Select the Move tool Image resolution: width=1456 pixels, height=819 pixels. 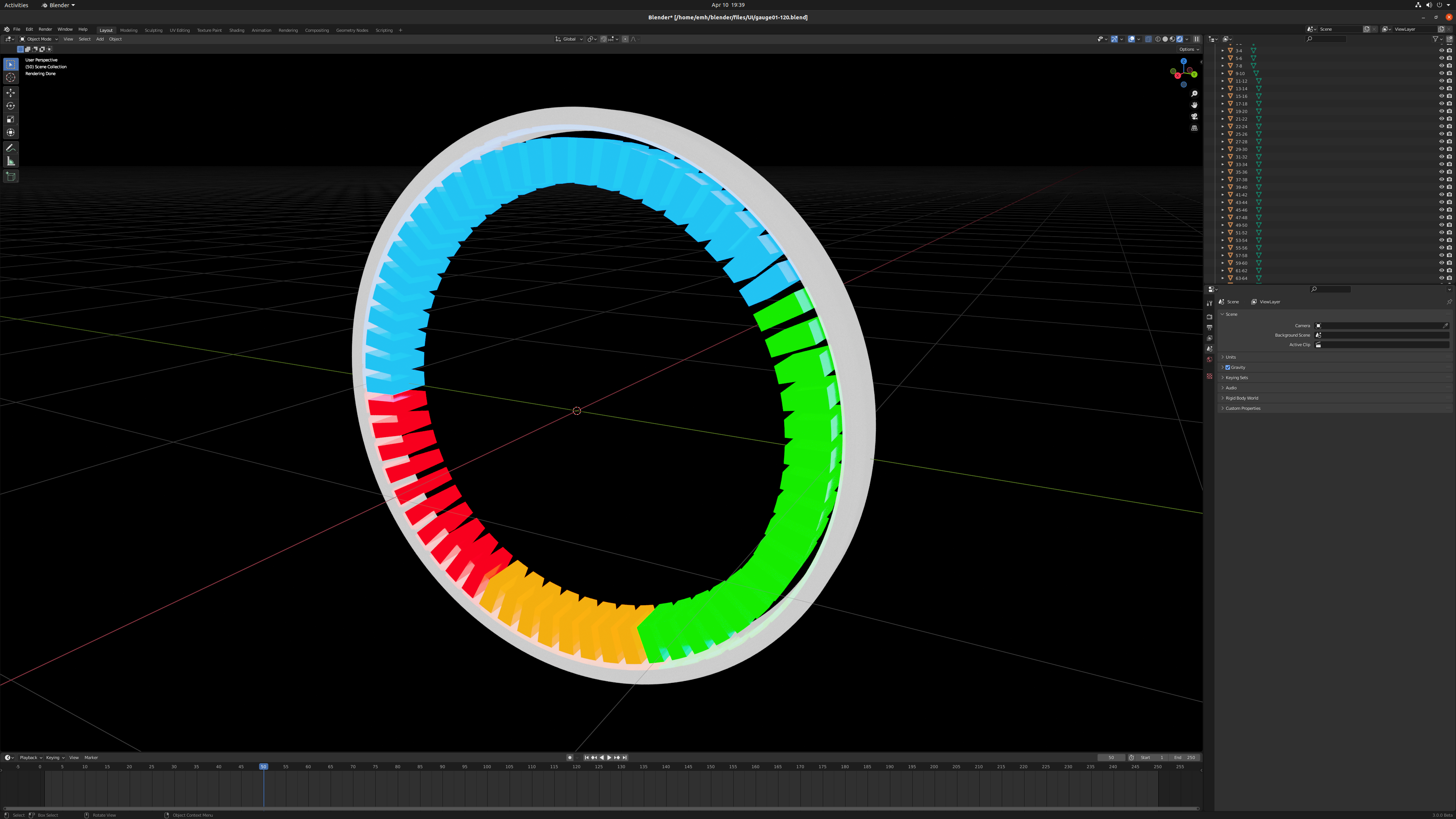[11, 93]
